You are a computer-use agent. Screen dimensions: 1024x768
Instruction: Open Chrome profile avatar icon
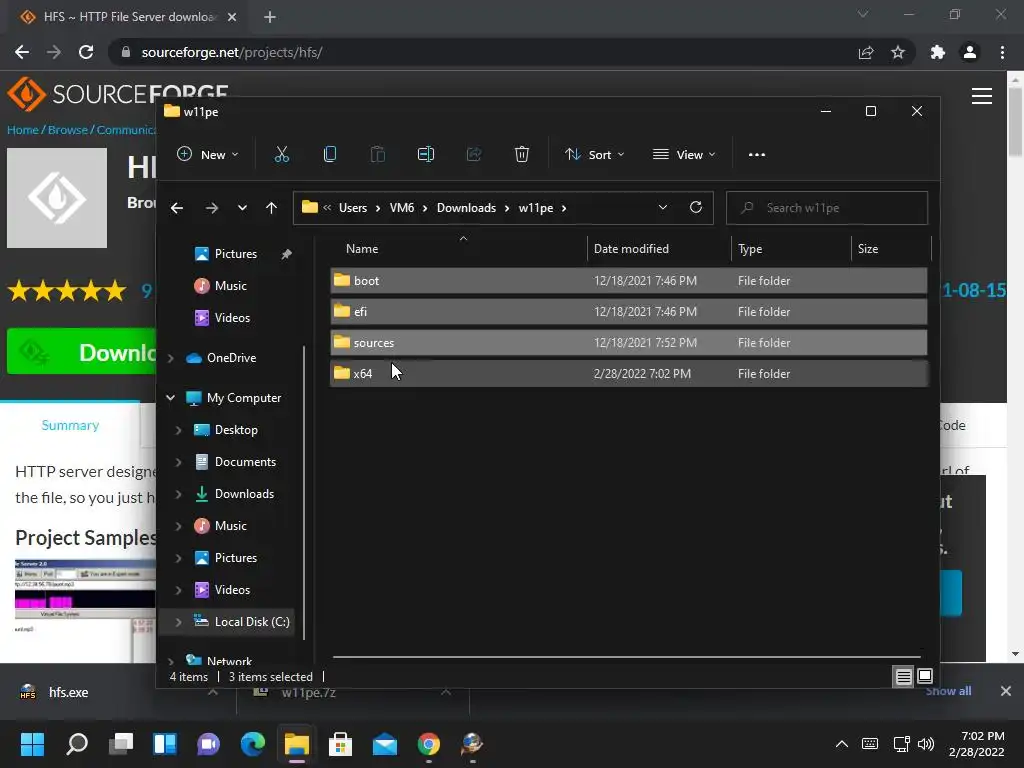[970, 52]
